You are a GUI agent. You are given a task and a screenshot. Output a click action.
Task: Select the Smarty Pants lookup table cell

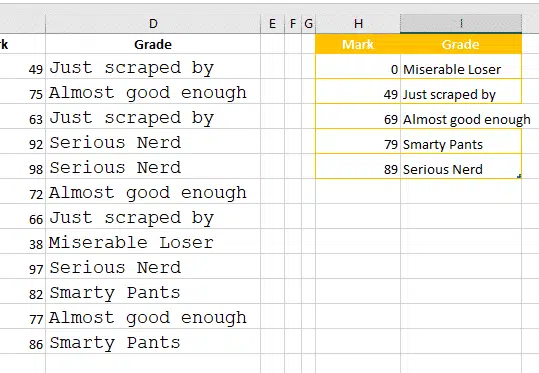tap(461, 142)
